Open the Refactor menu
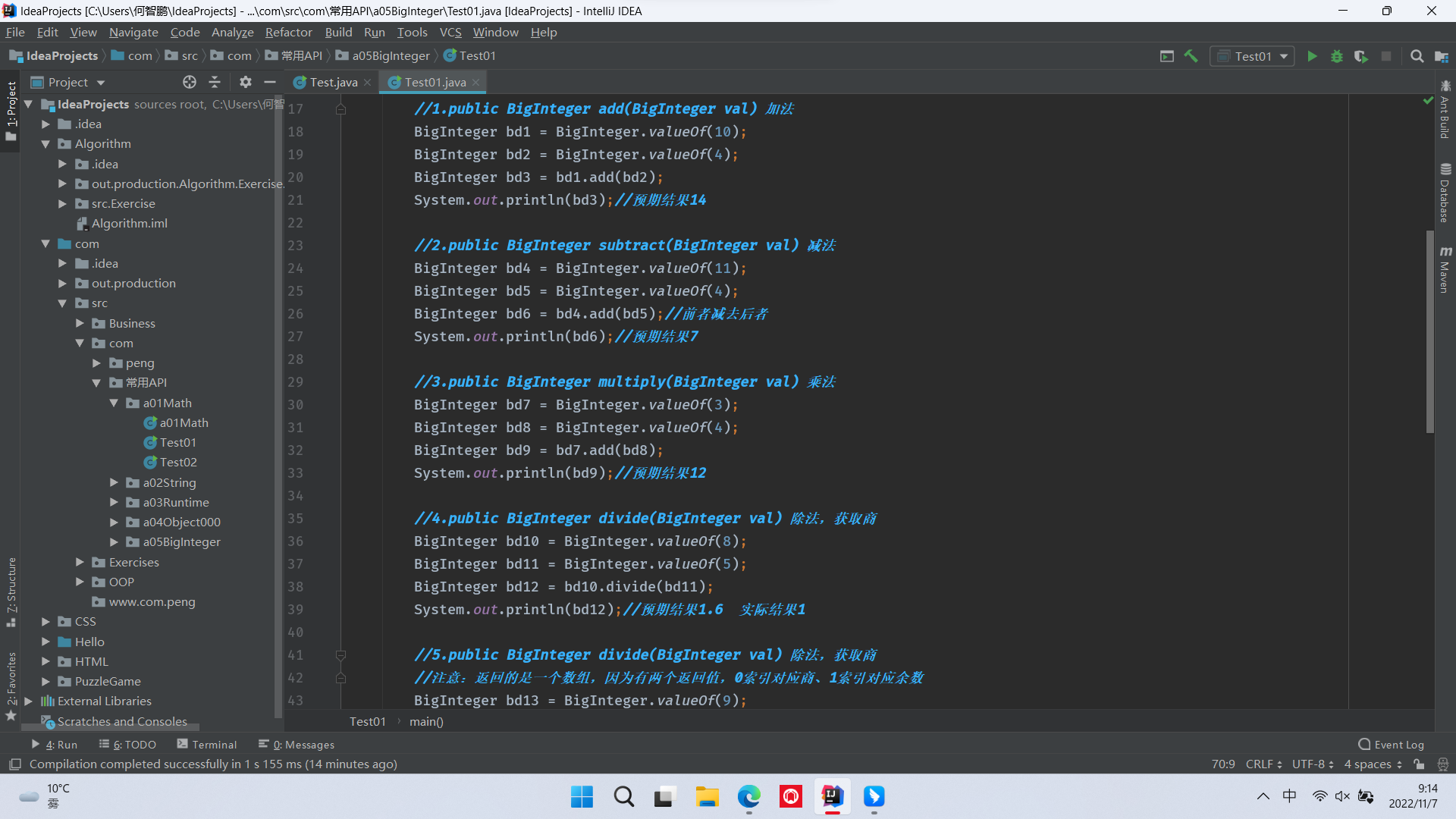Image resolution: width=1456 pixels, height=819 pixels. 288,32
